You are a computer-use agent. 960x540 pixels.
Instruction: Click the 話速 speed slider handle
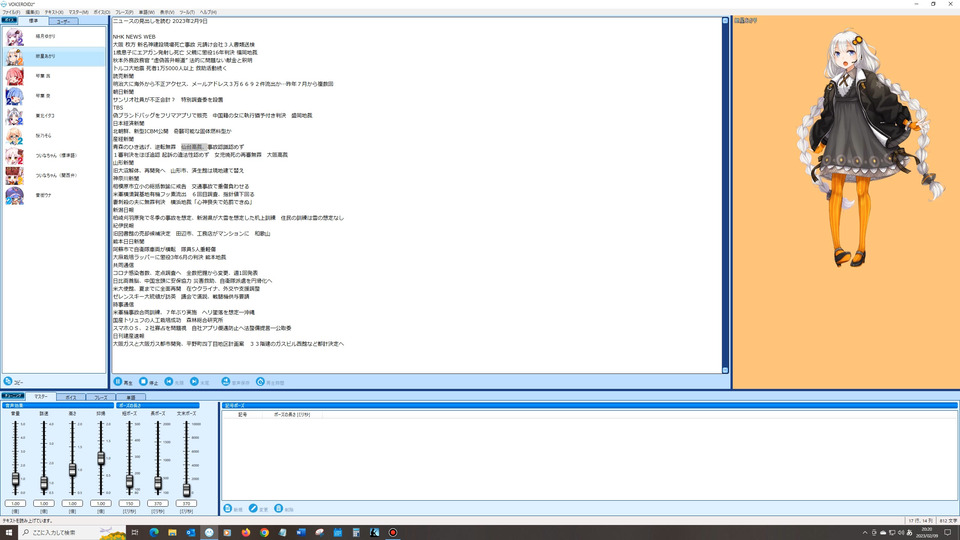pyautogui.click(x=44, y=483)
